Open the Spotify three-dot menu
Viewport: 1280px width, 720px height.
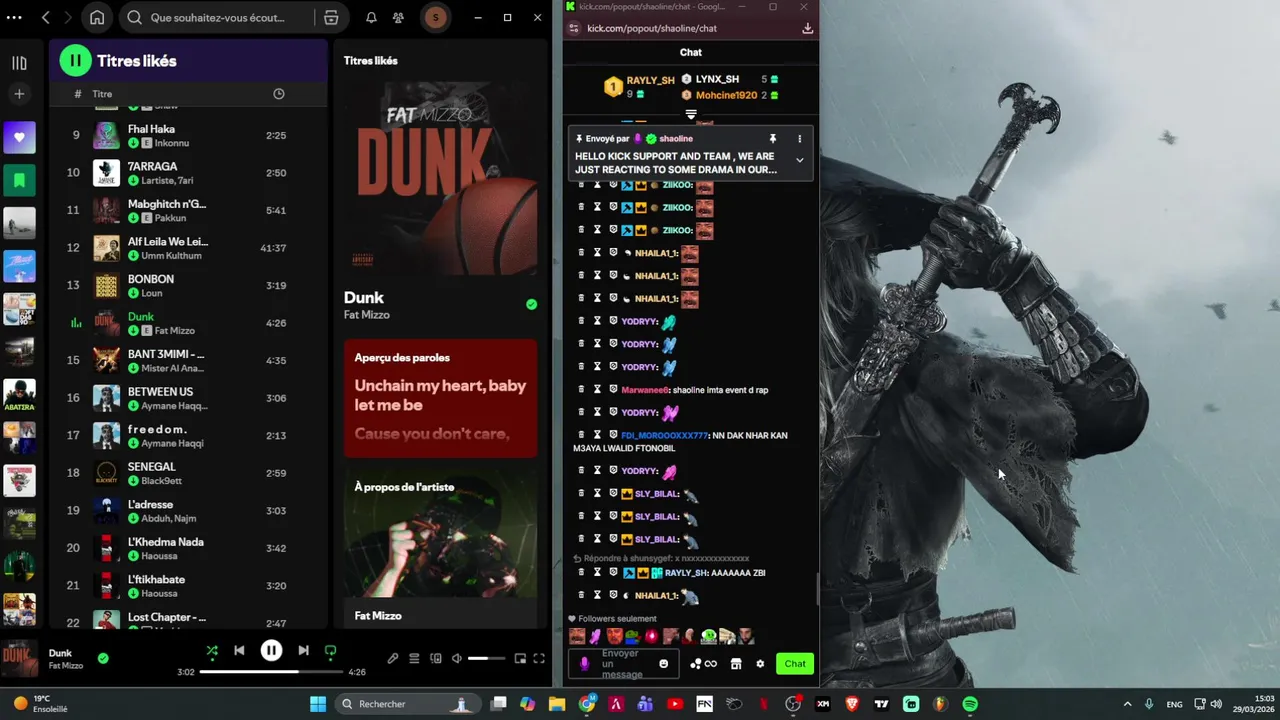(14, 17)
